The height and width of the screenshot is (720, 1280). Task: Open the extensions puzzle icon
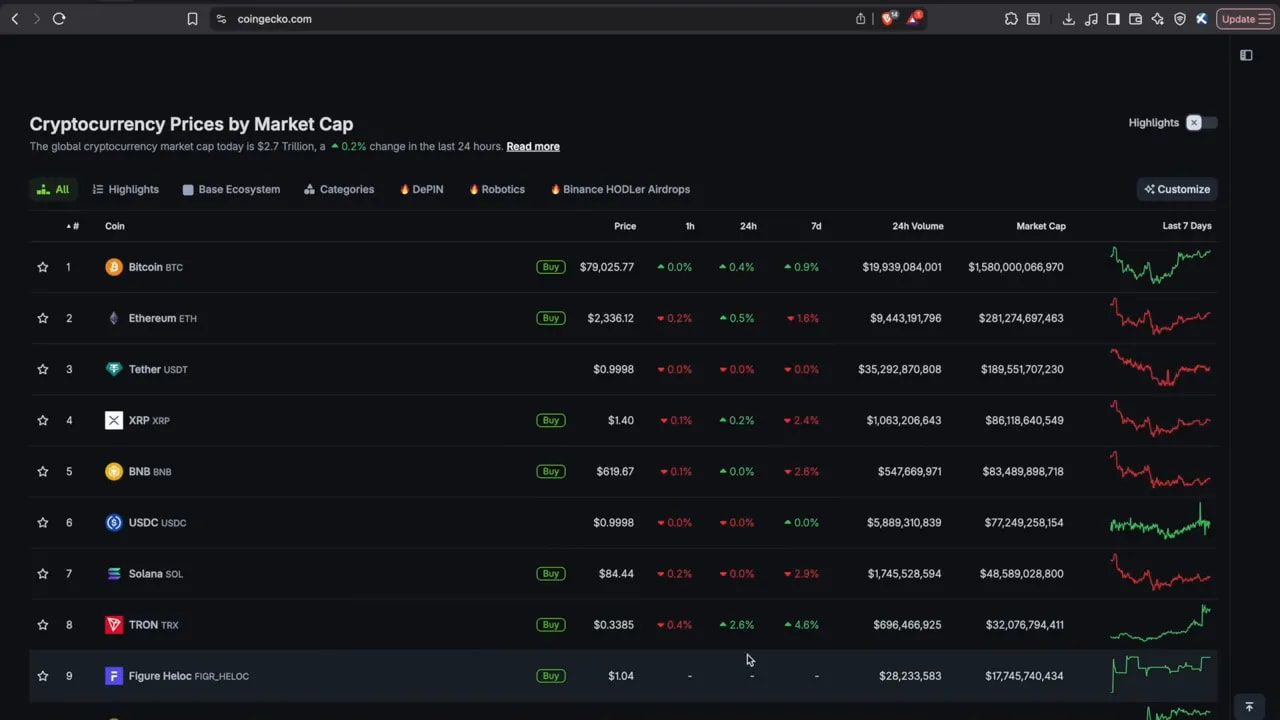(x=1011, y=19)
